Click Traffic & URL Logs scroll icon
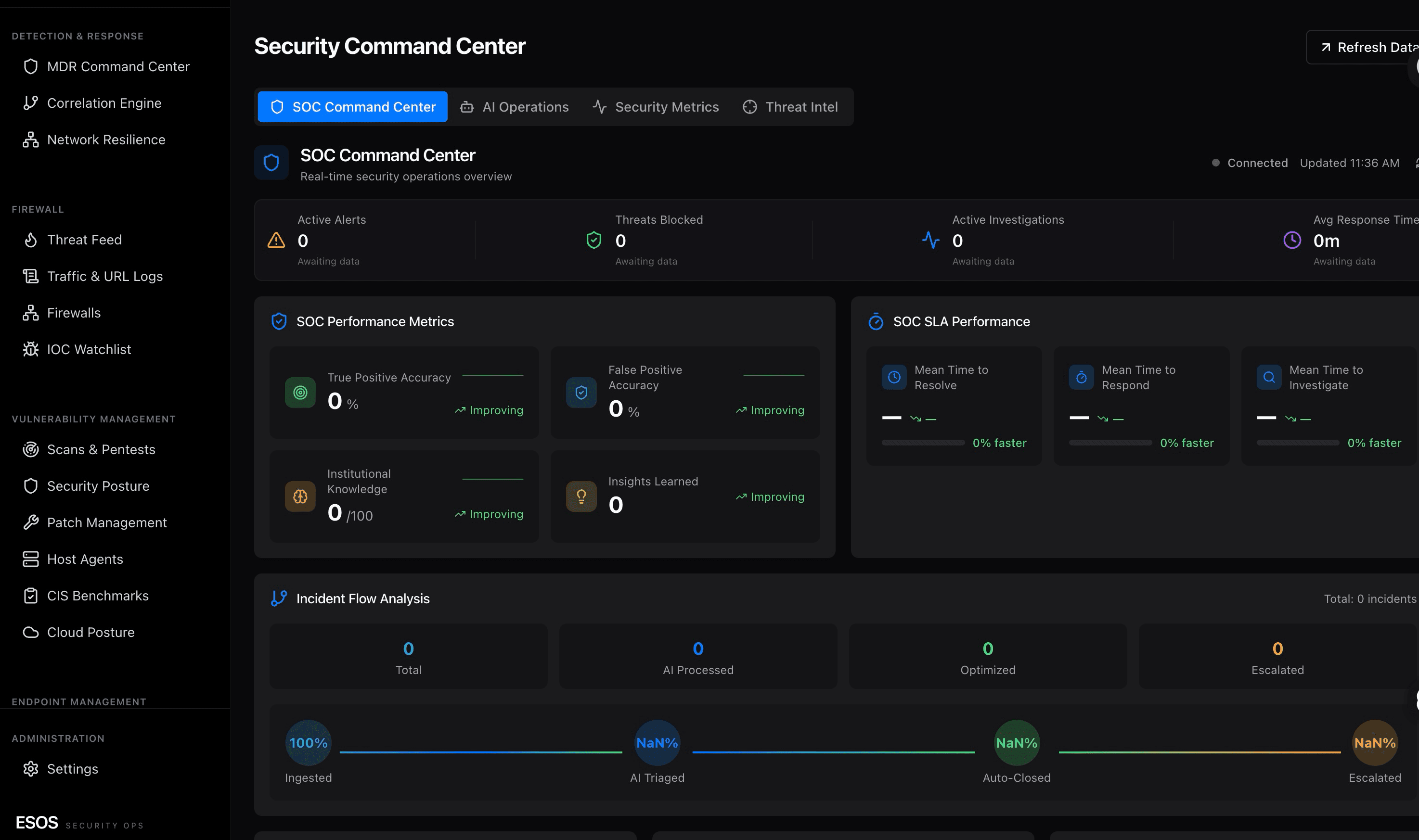This screenshot has height=840, width=1419. click(31, 276)
